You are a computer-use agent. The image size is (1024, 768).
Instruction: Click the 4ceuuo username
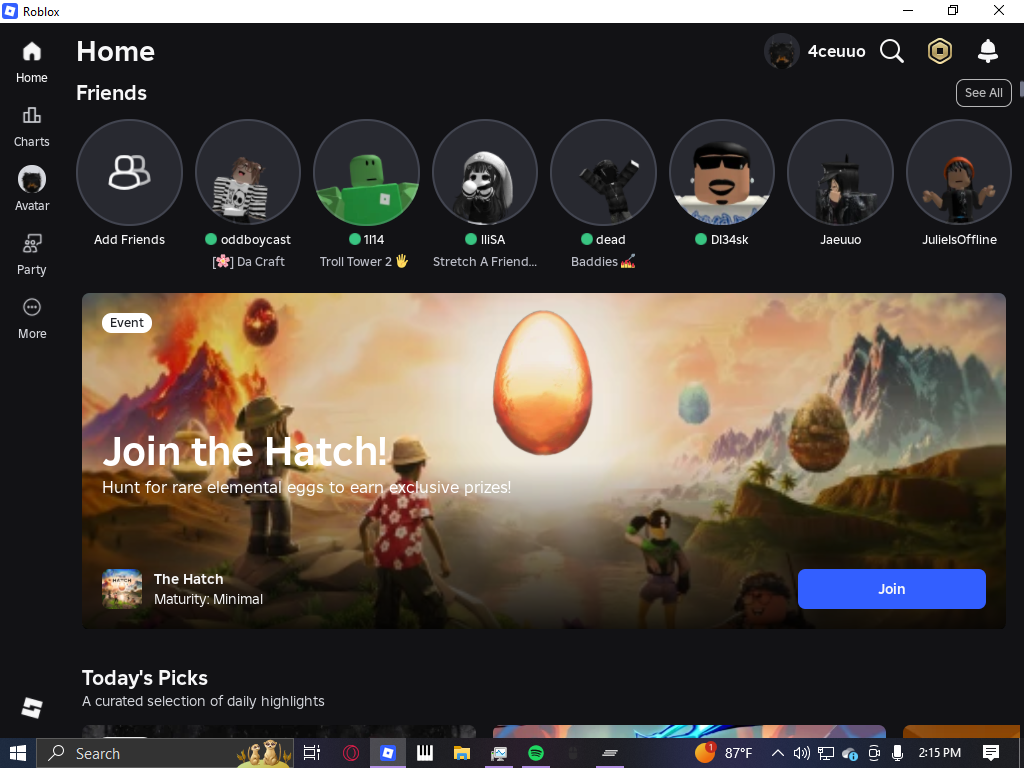coord(837,51)
